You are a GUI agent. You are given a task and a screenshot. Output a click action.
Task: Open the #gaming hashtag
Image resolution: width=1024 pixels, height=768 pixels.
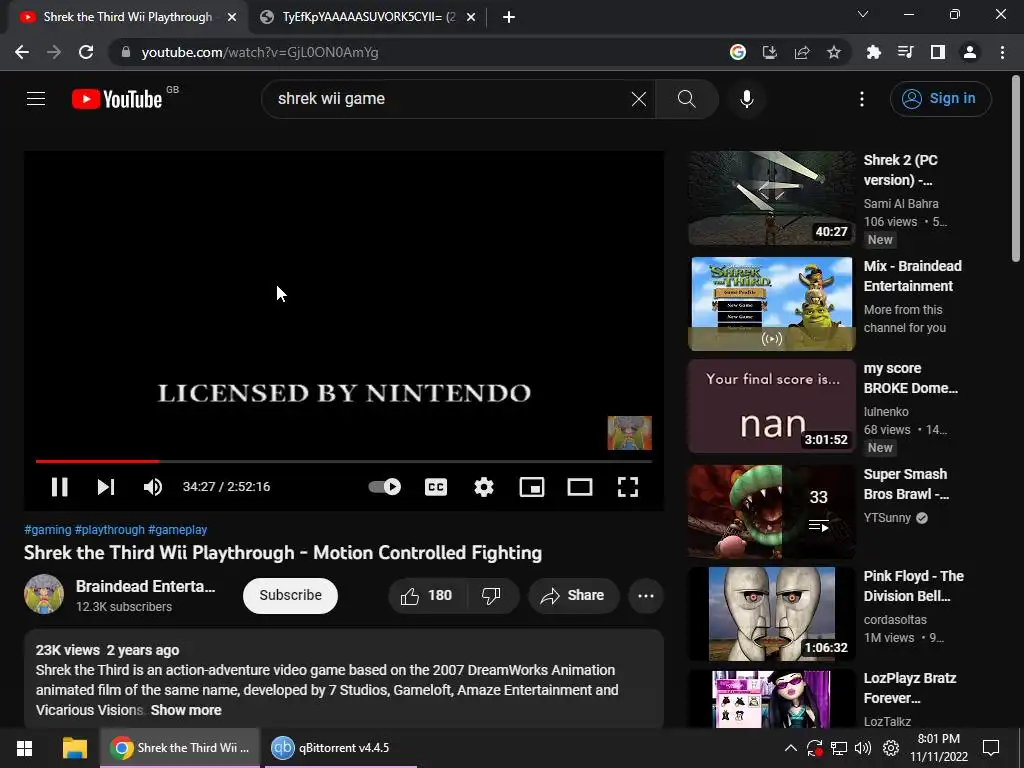(48, 530)
